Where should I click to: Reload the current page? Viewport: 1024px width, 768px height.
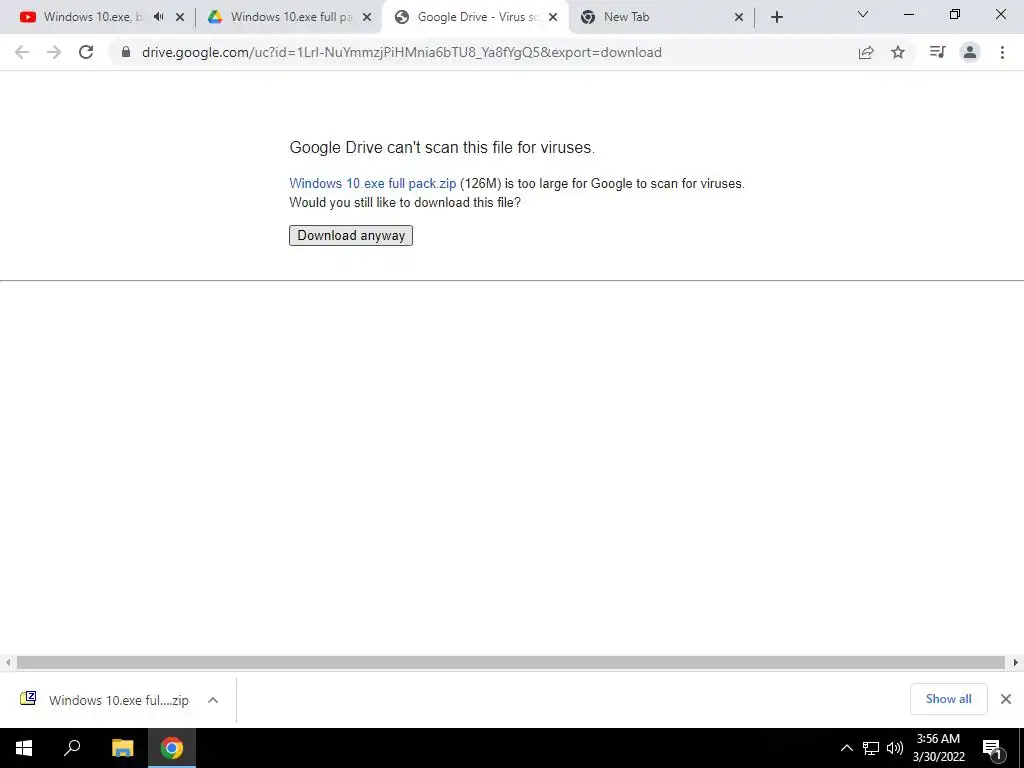[86, 52]
